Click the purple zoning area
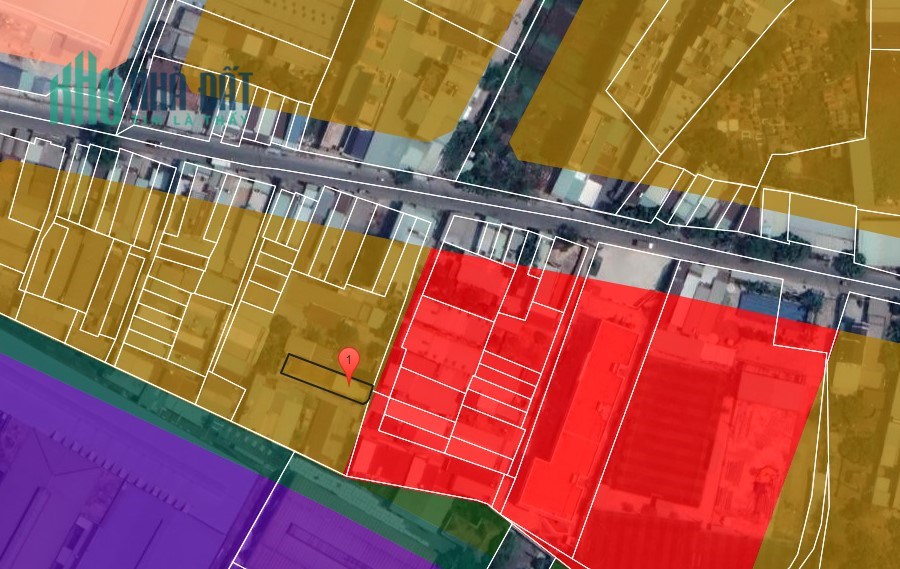The height and width of the screenshot is (569, 900). tap(143, 471)
